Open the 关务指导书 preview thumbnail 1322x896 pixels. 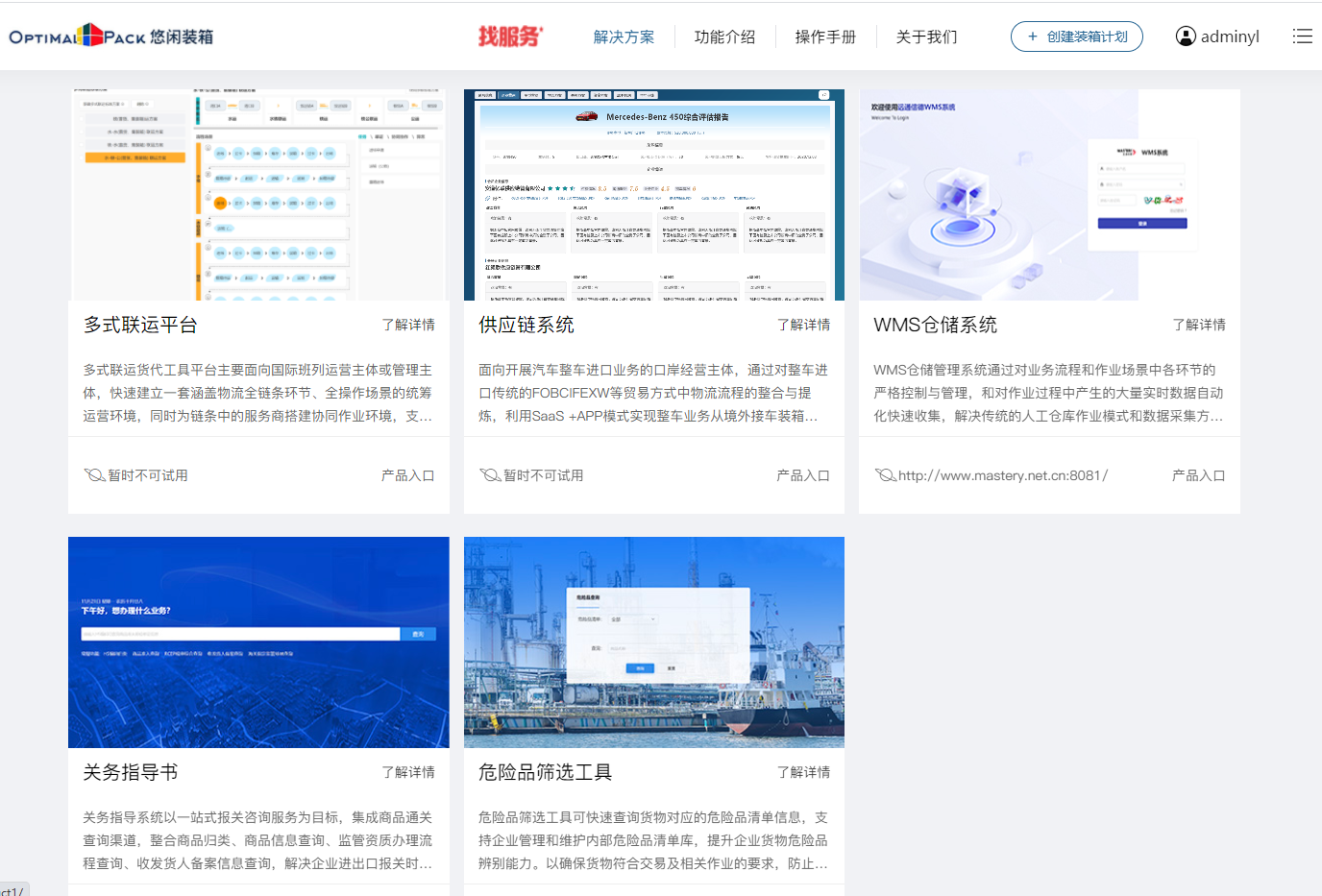coord(258,642)
